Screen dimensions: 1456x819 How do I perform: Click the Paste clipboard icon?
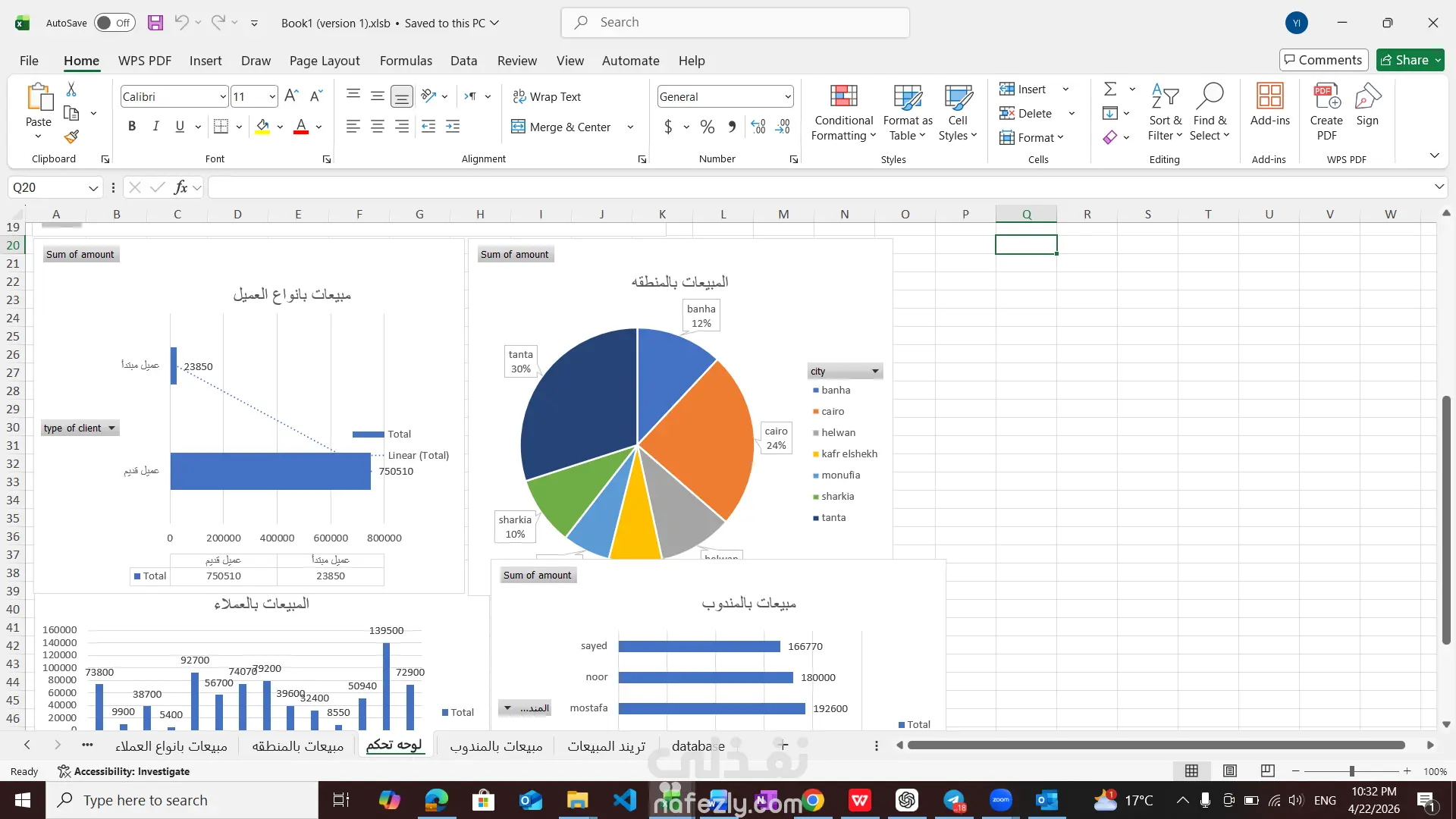tap(39, 98)
